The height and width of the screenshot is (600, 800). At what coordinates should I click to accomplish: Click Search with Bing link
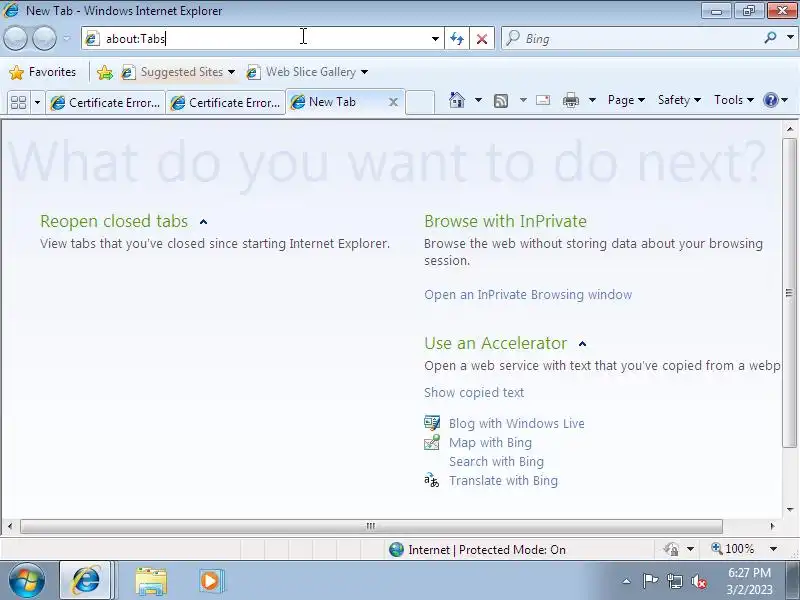pyautogui.click(x=496, y=462)
